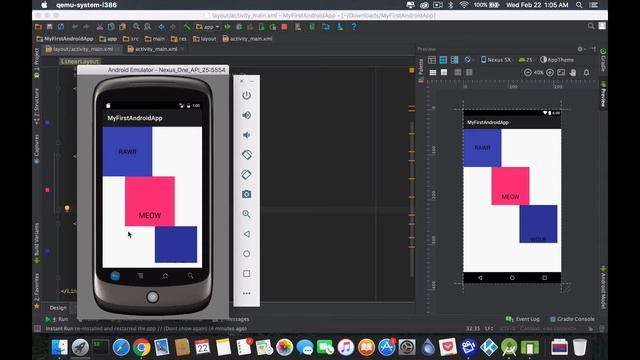Click emulator Back triangle button

247,234
